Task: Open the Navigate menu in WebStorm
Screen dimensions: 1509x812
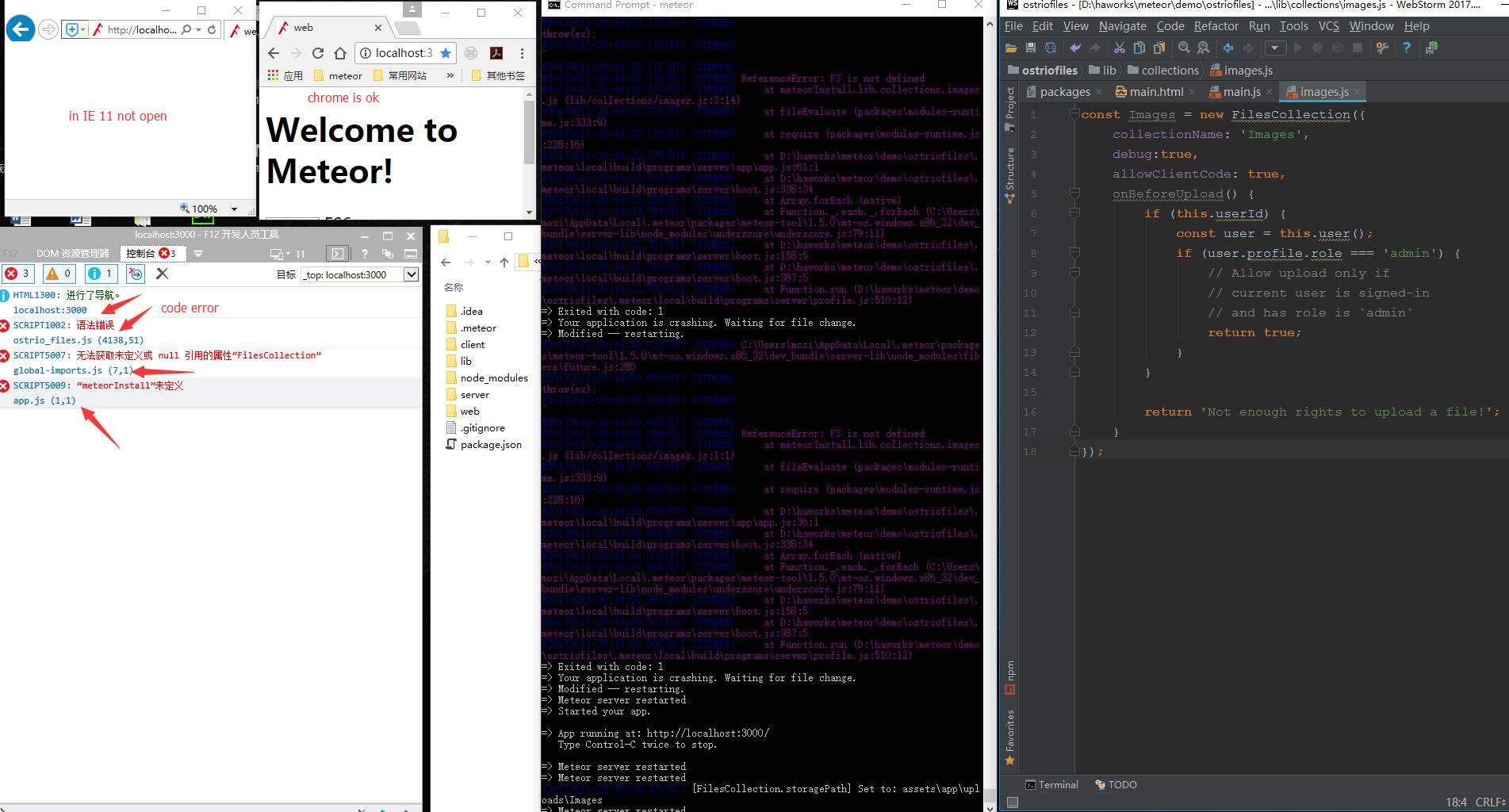Action: [1122, 26]
